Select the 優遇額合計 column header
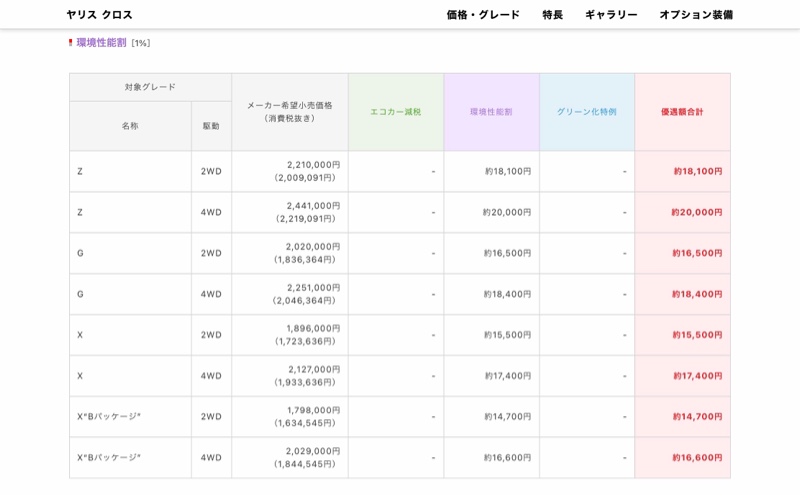The width and height of the screenshot is (800, 496). point(682,112)
